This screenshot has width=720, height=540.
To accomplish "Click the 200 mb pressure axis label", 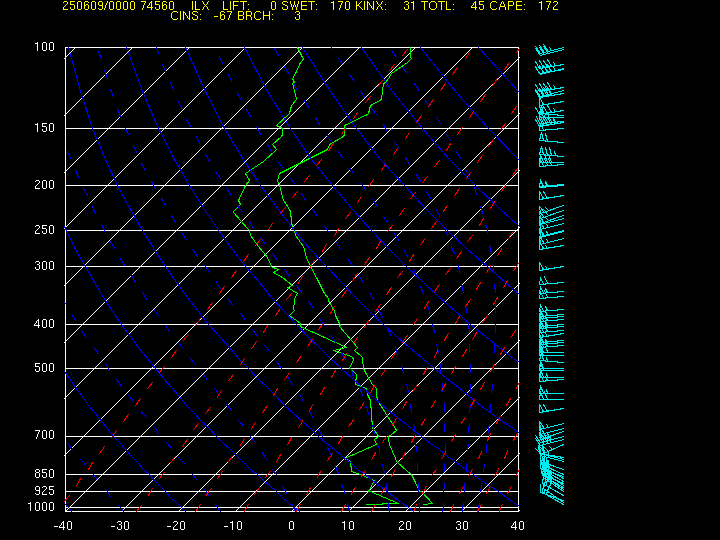I will point(45,185).
